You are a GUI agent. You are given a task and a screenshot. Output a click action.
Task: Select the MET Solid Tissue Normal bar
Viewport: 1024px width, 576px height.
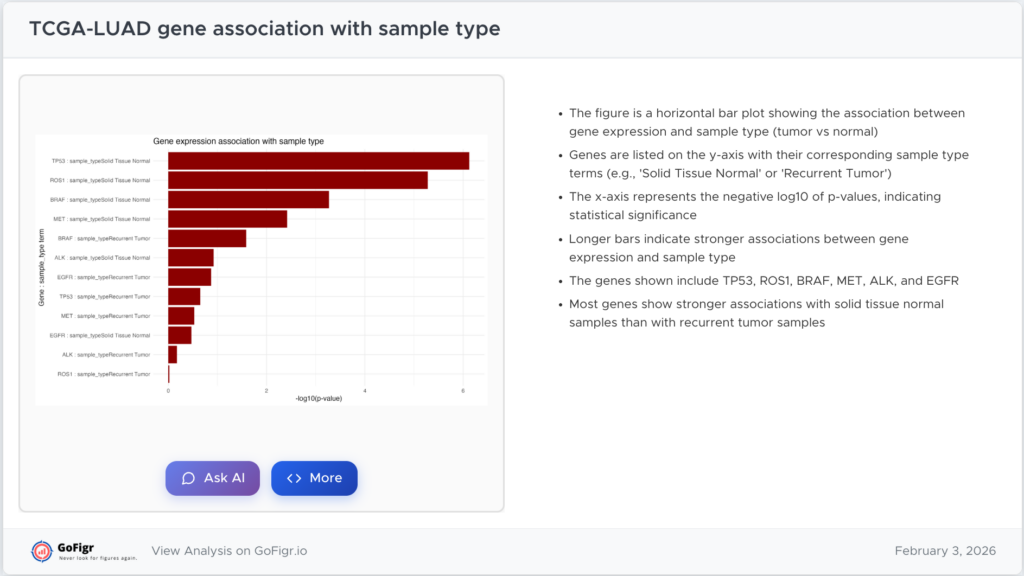(x=227, y=219)
